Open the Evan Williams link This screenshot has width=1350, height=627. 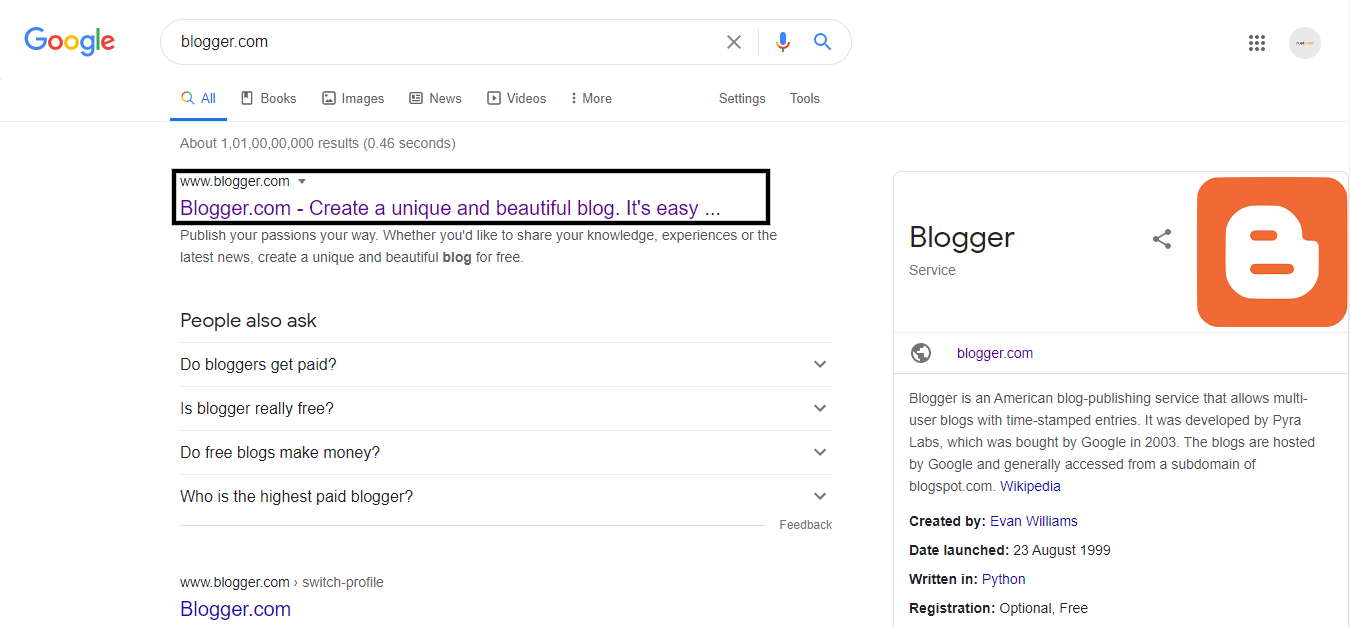point(1033,520)
